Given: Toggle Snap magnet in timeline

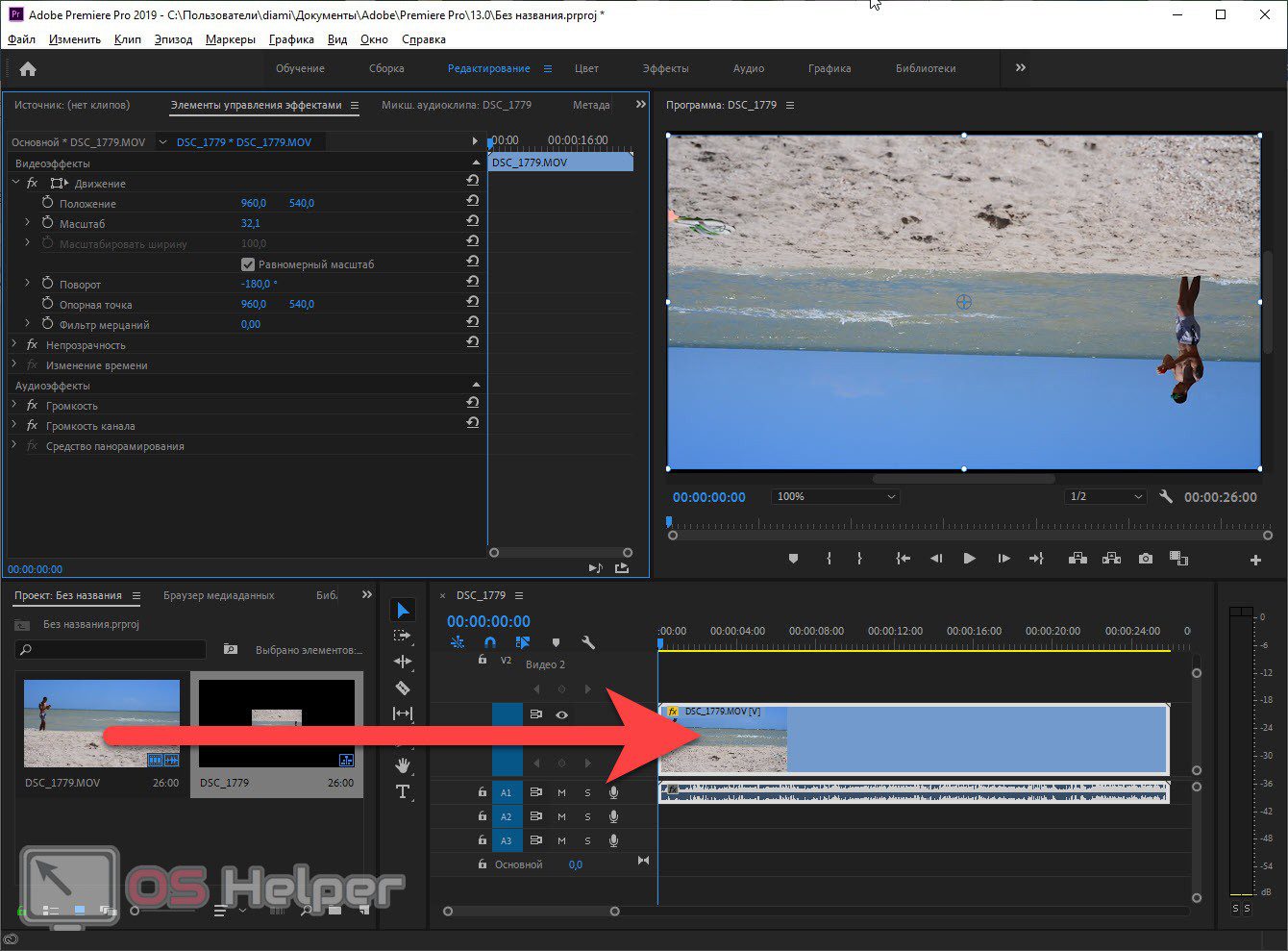Looking at the screenshot, I should tap(489, 642).
